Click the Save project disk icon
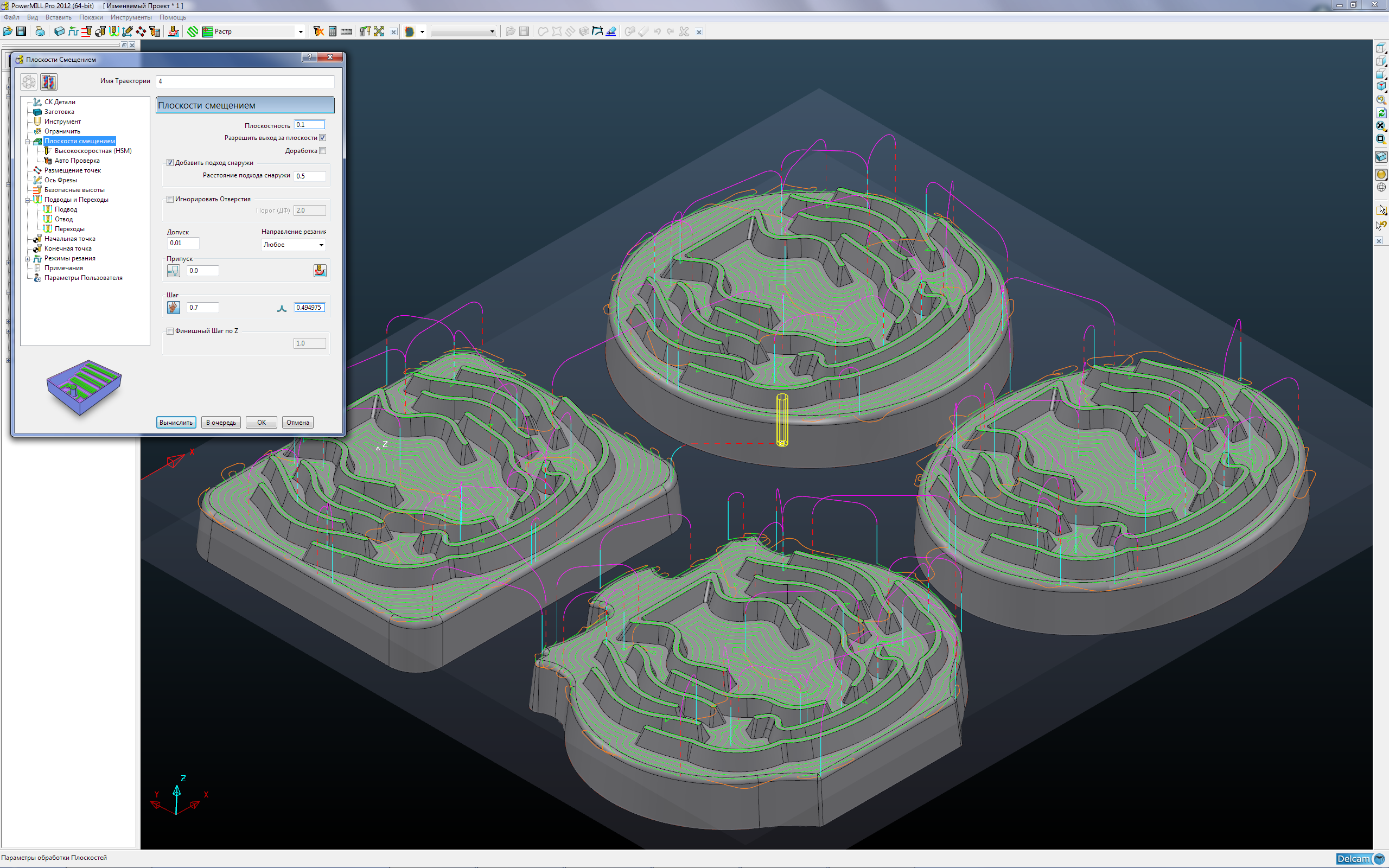The height and width of the screenshot is (868, 1389). click(x=21, y=31)
